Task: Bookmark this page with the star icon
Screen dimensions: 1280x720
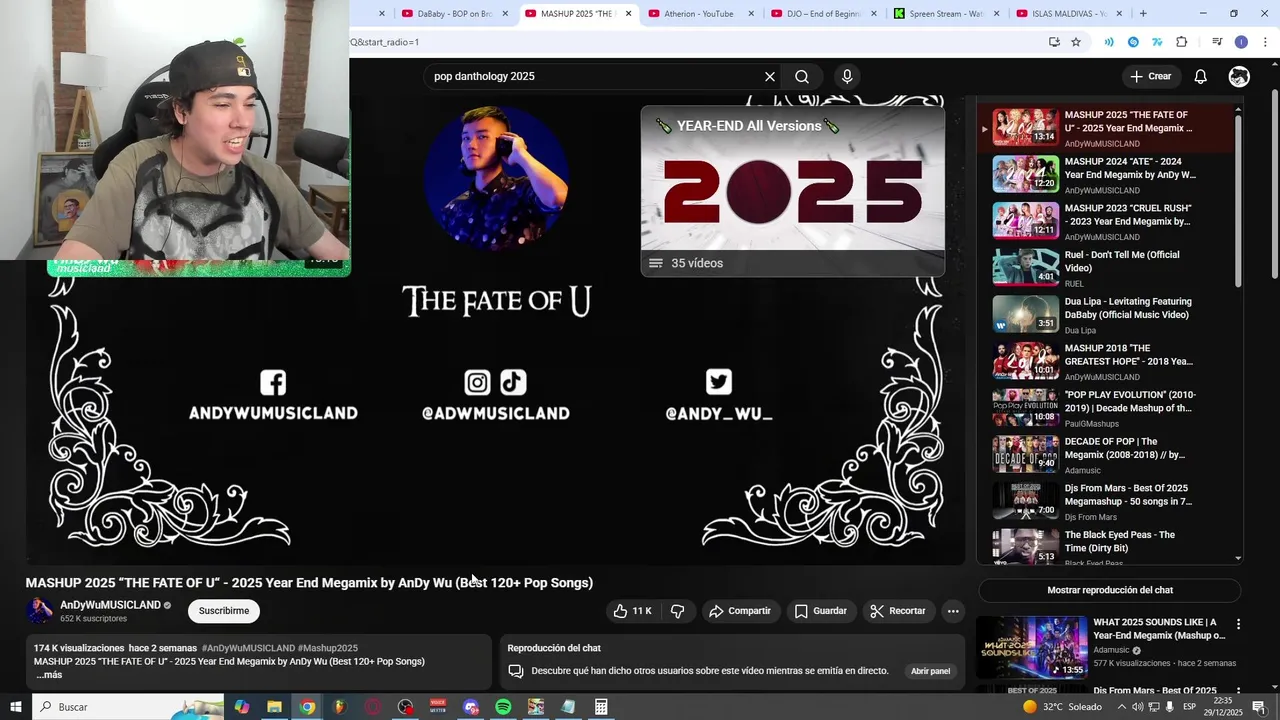Action: [x=1076, y=42]
